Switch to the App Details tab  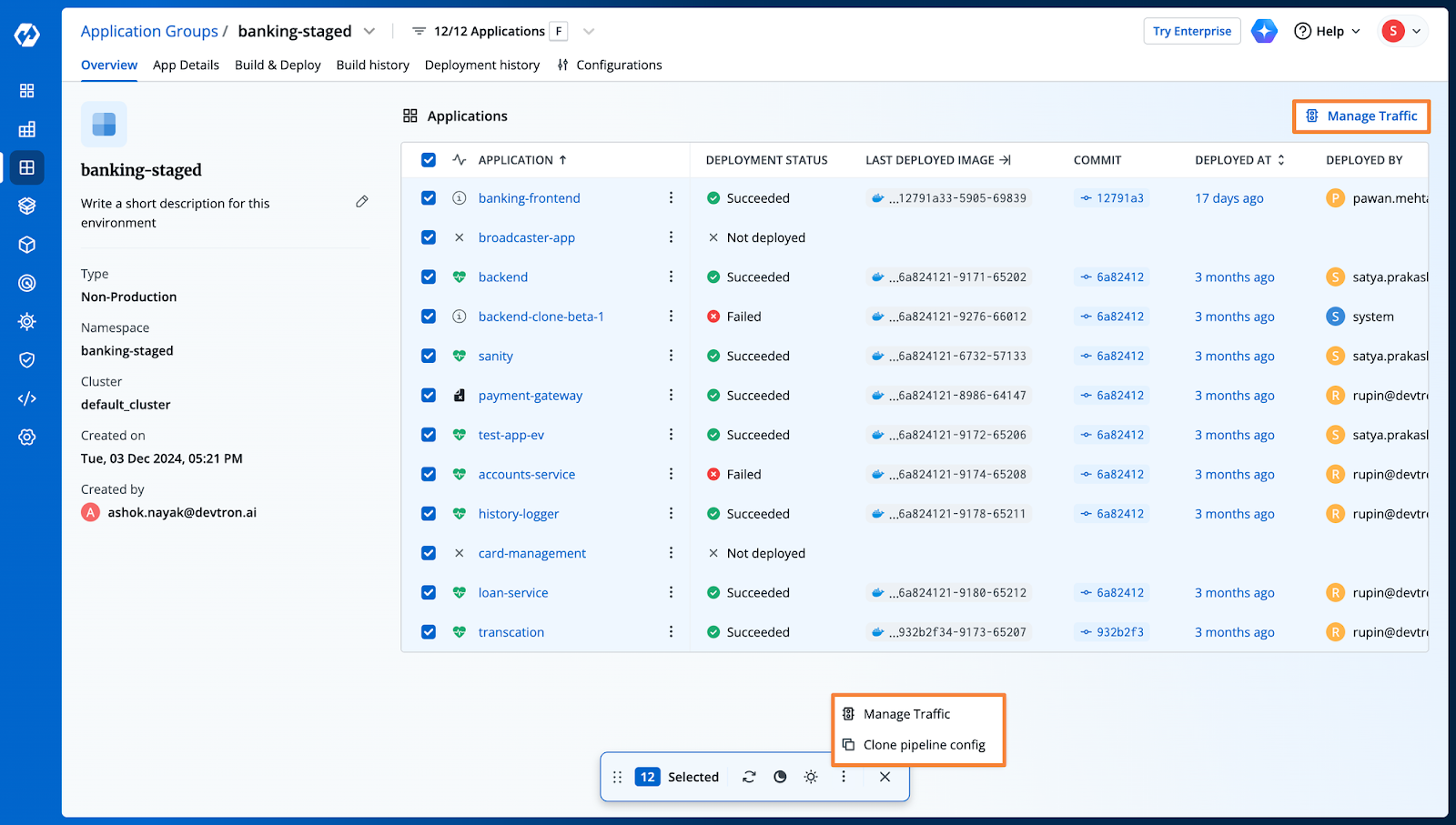tap(186, 65)
